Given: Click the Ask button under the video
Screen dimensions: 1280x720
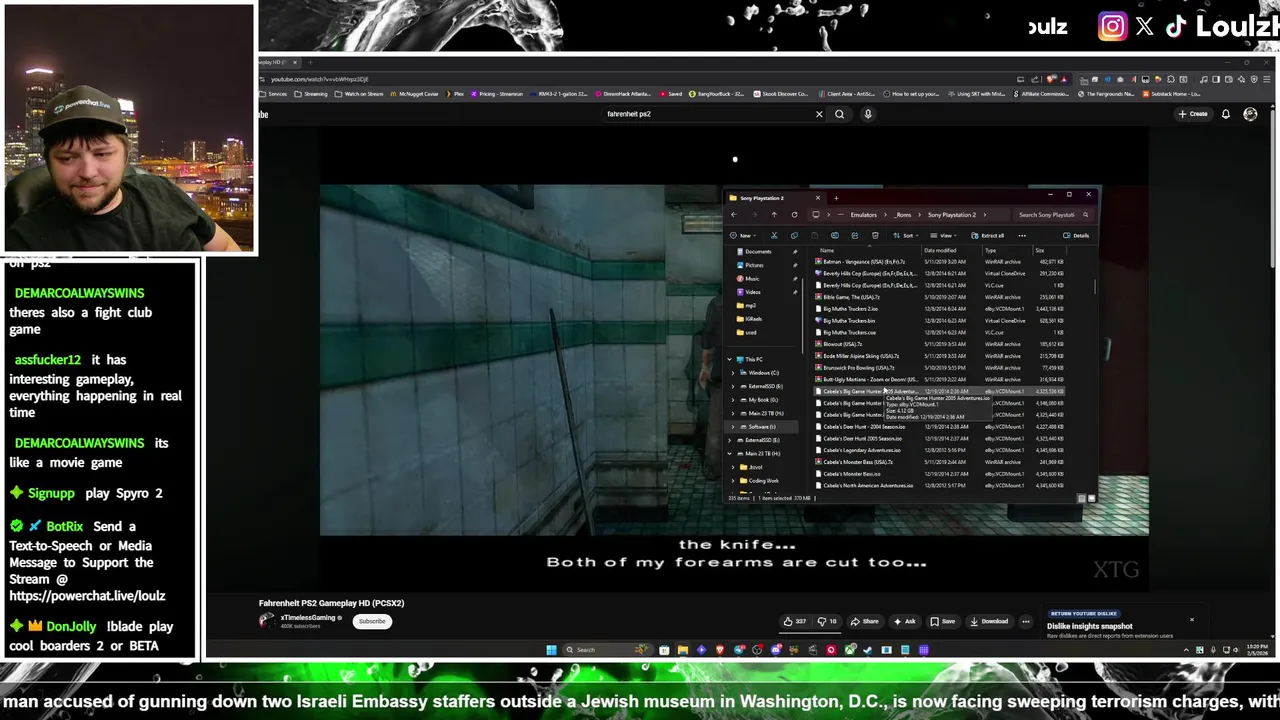Looking at the screenshot, I should [905, 621].
